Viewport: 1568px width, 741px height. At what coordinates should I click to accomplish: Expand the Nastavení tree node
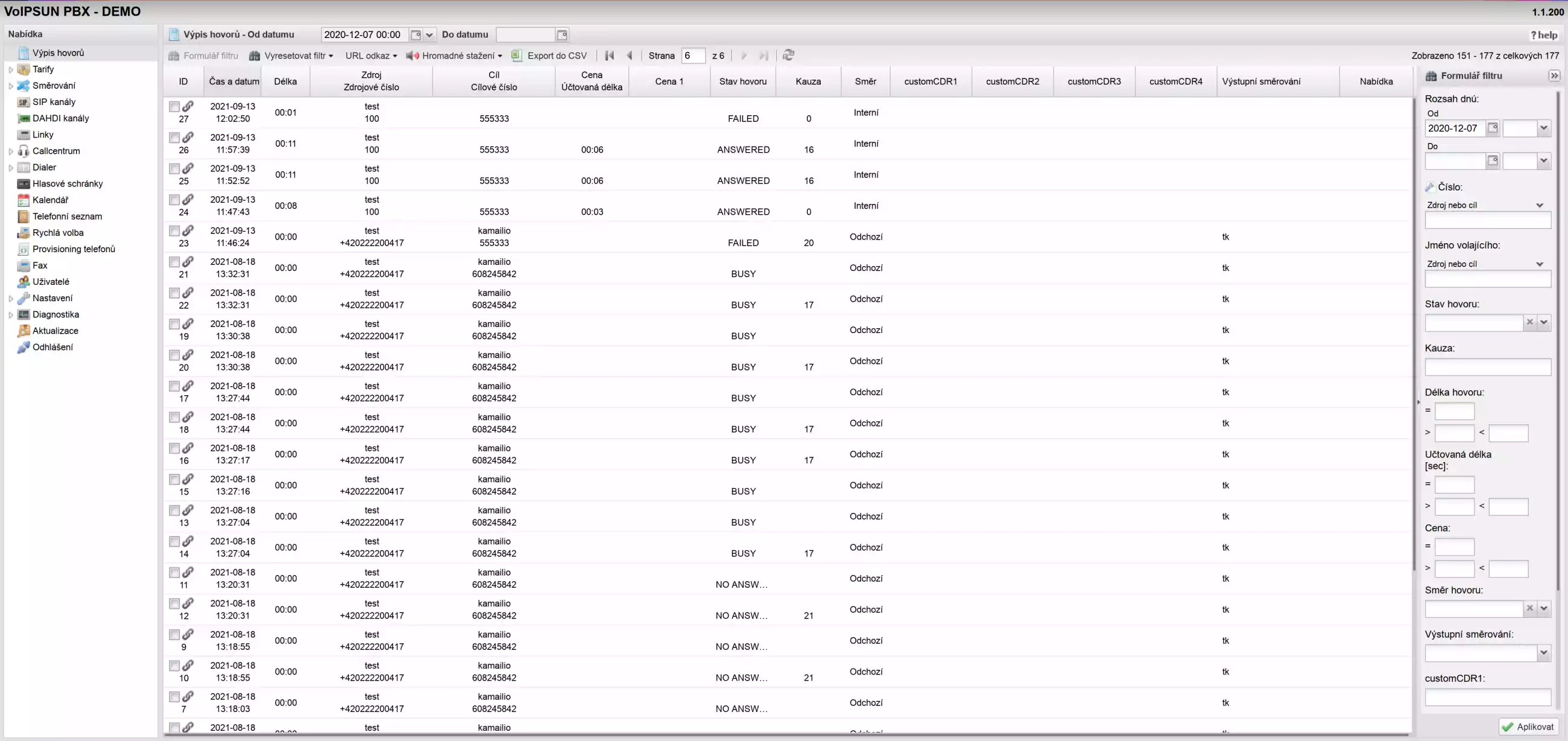click(x=10, y=298)
